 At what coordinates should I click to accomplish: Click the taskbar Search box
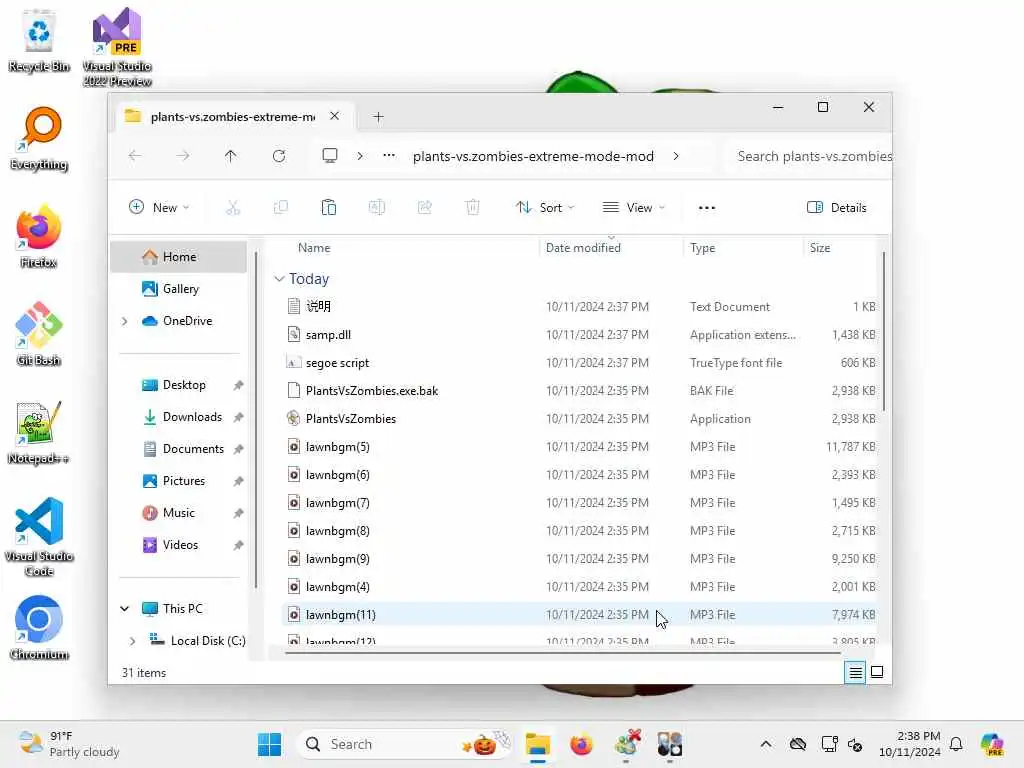(406, 744)
